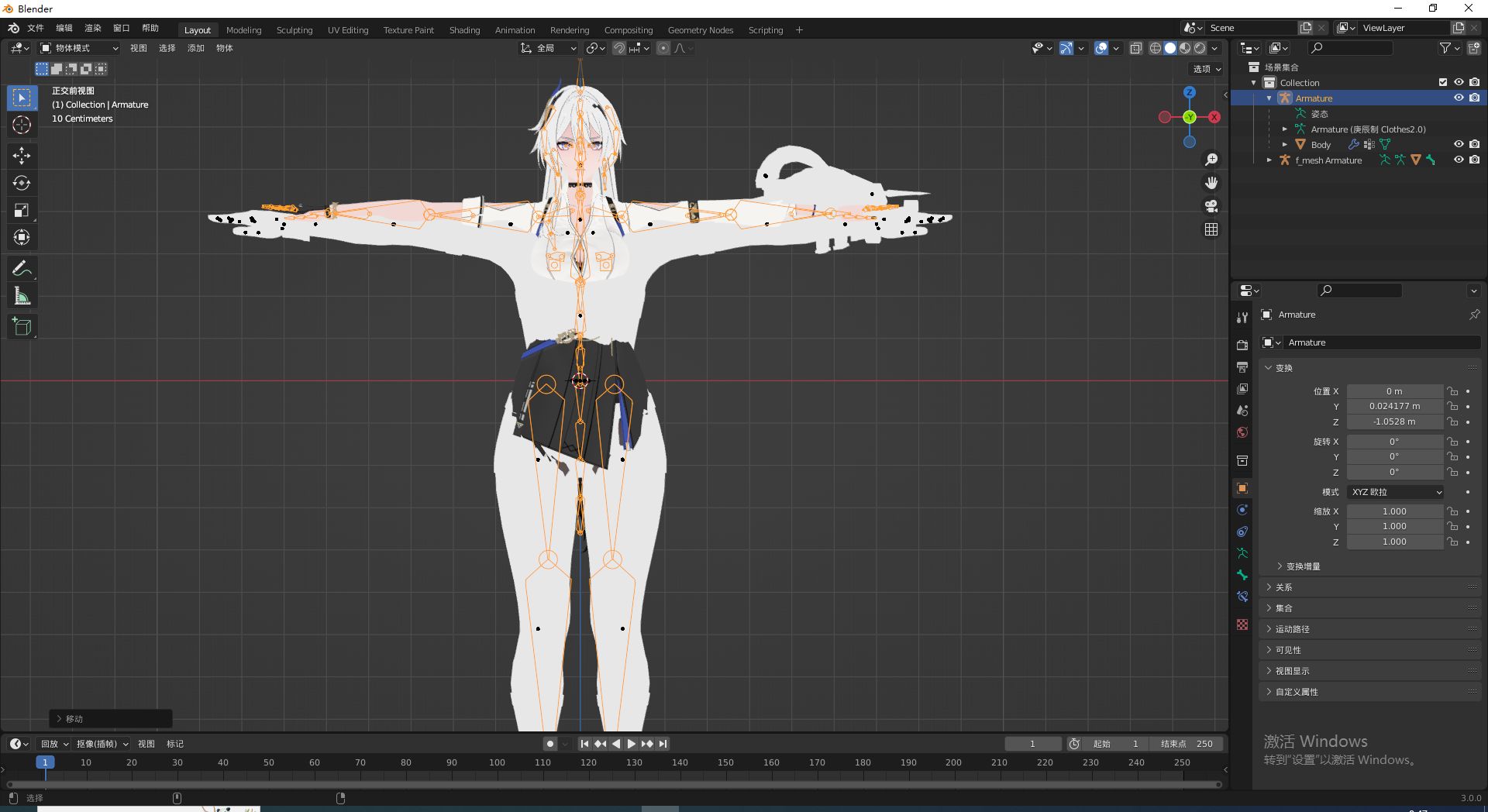Open the 渲染 menu in the top bar

92,27
